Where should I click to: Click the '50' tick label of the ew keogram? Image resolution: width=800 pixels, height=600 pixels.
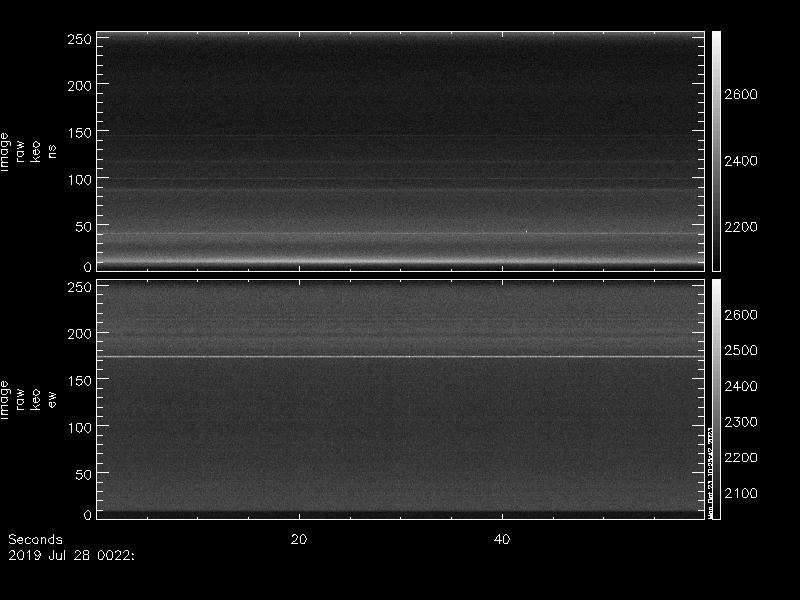84,474
